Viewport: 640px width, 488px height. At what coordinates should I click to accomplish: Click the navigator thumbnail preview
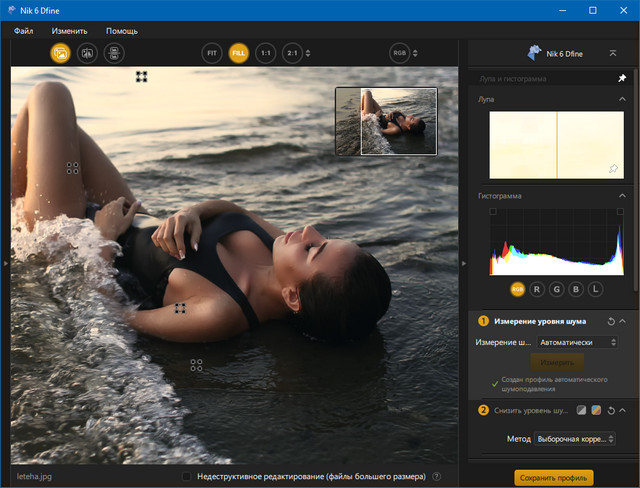pos(387,121)
